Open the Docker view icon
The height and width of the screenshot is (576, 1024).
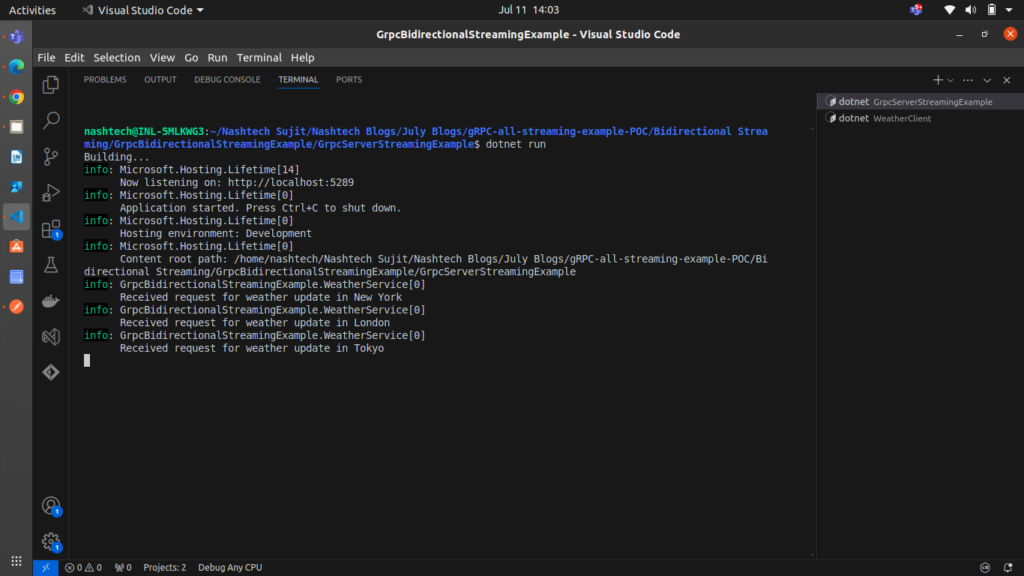pos(51,301)
